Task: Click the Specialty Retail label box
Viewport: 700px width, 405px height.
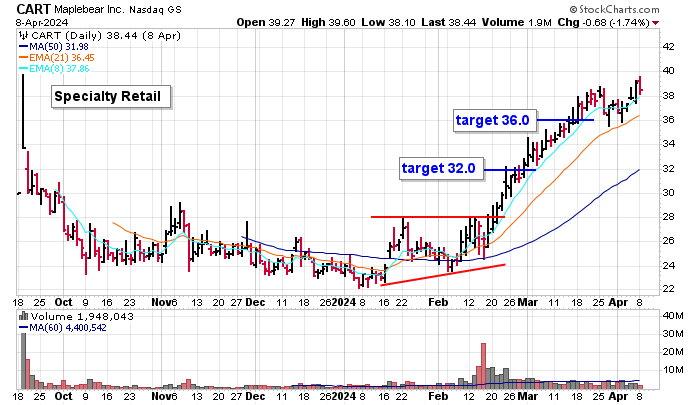Action: [x=111, y=96]
